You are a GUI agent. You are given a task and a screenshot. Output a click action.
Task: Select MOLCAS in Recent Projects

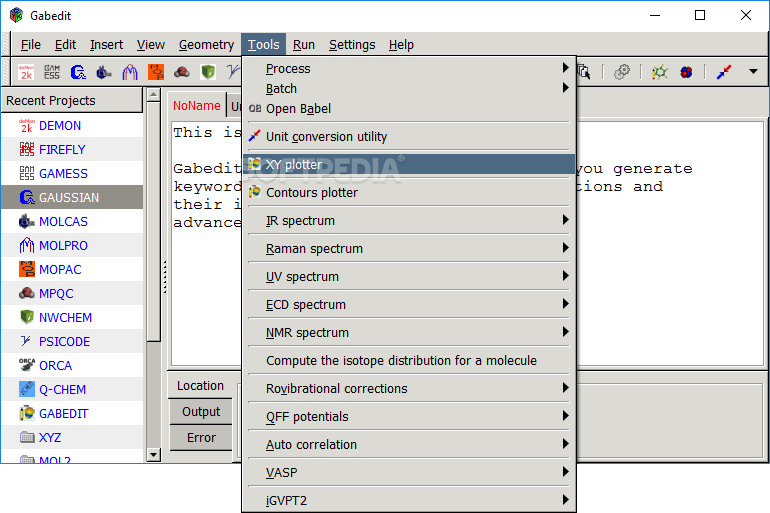(72, 221)
